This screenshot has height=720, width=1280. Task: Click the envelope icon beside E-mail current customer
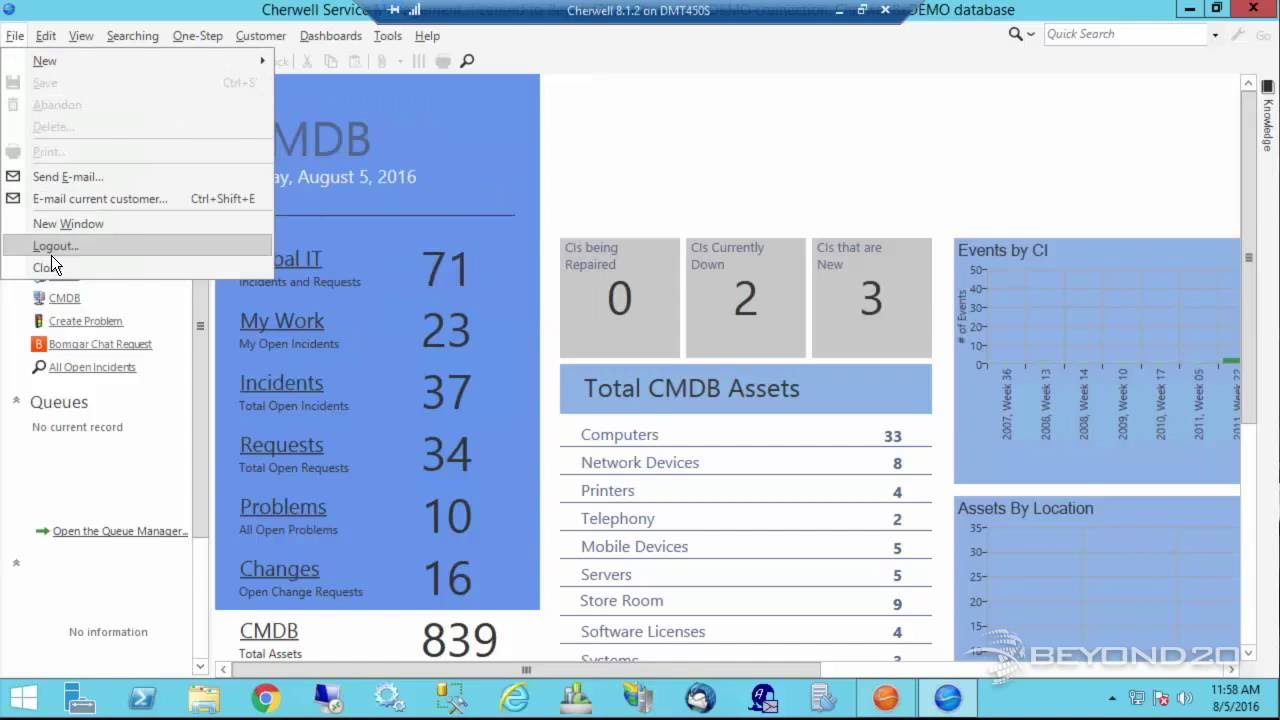tap(13, 198)
